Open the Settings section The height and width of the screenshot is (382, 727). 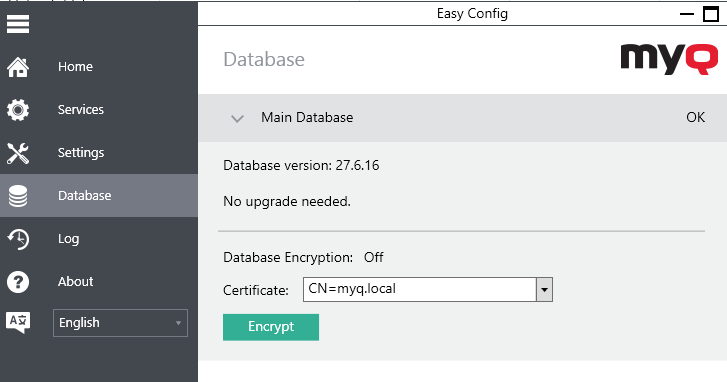[x=81, y=153]
